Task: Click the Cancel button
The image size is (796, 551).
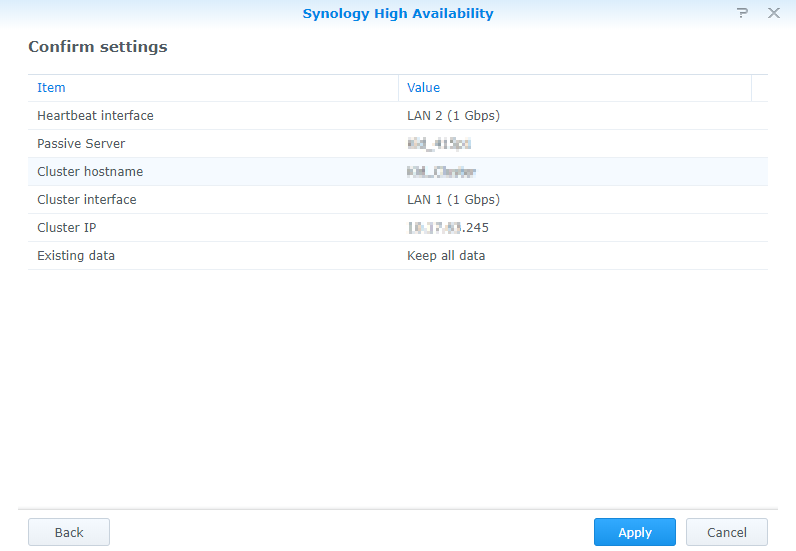Action: pos(726,532)
